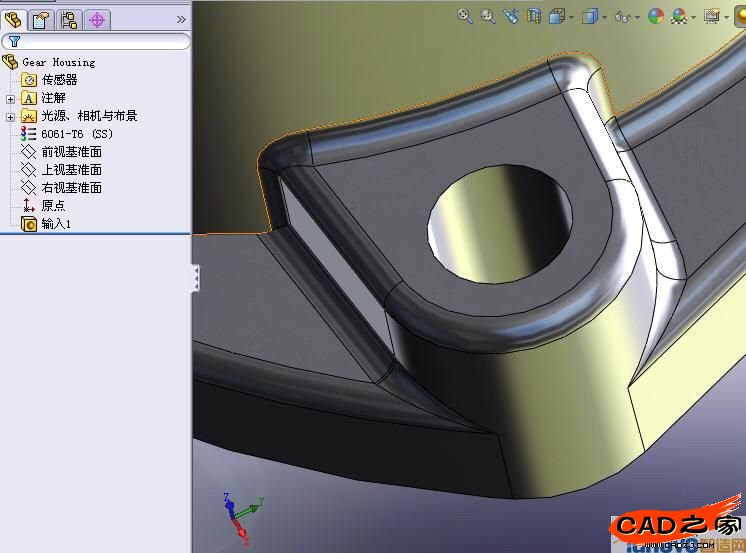Switch to the PropertyManager tab
The image size is (746, 553).
point(41,18)
